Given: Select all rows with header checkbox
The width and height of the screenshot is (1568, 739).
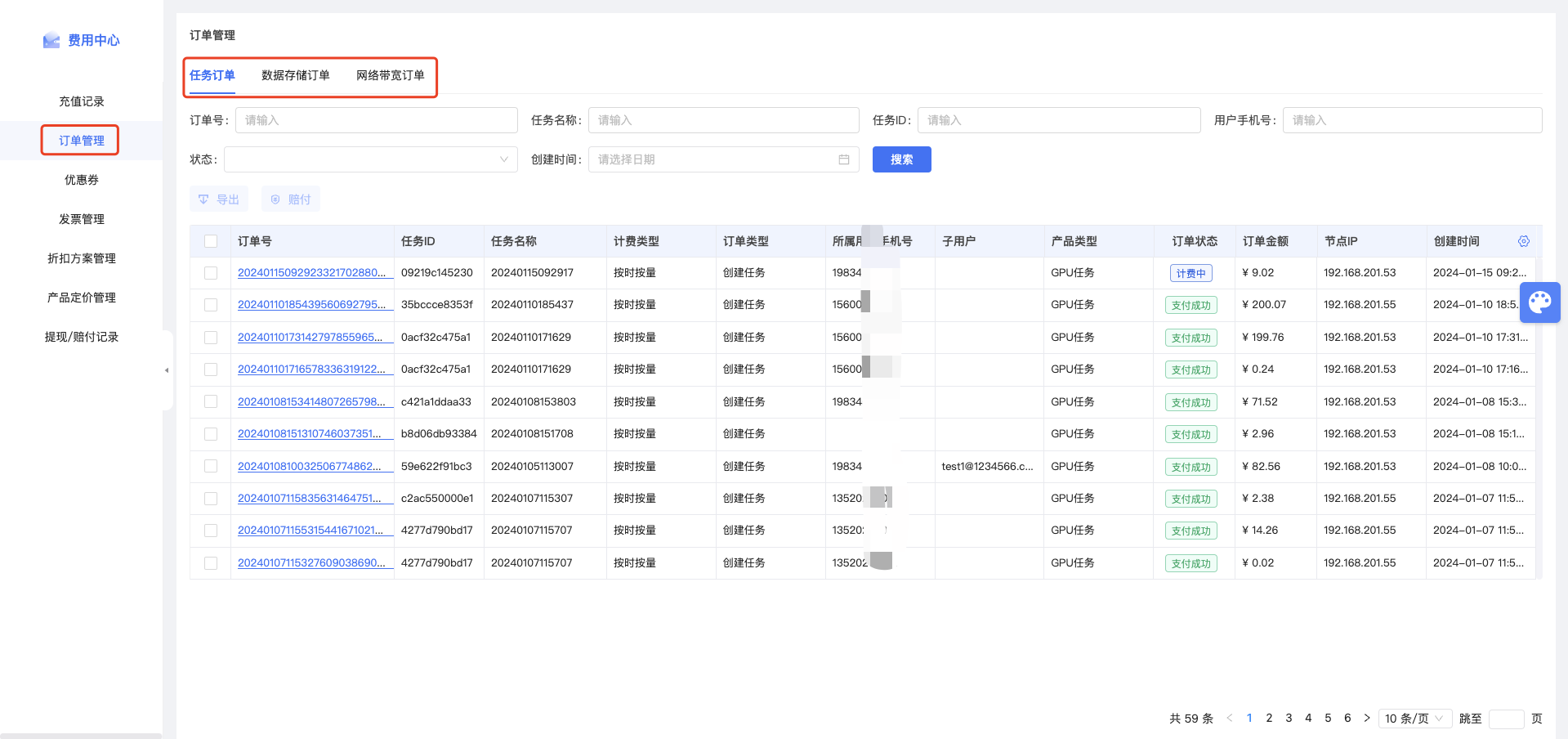Looking at the screenshot, I should 211,241.
